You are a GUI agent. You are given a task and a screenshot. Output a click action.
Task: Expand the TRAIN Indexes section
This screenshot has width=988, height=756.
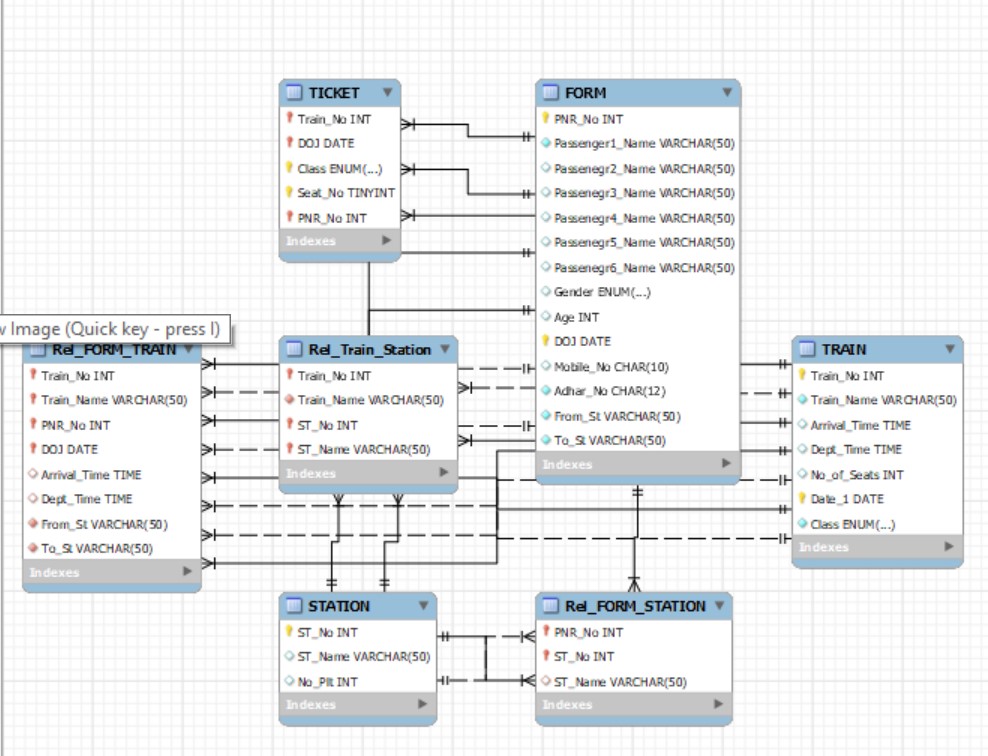pos(948,547)
